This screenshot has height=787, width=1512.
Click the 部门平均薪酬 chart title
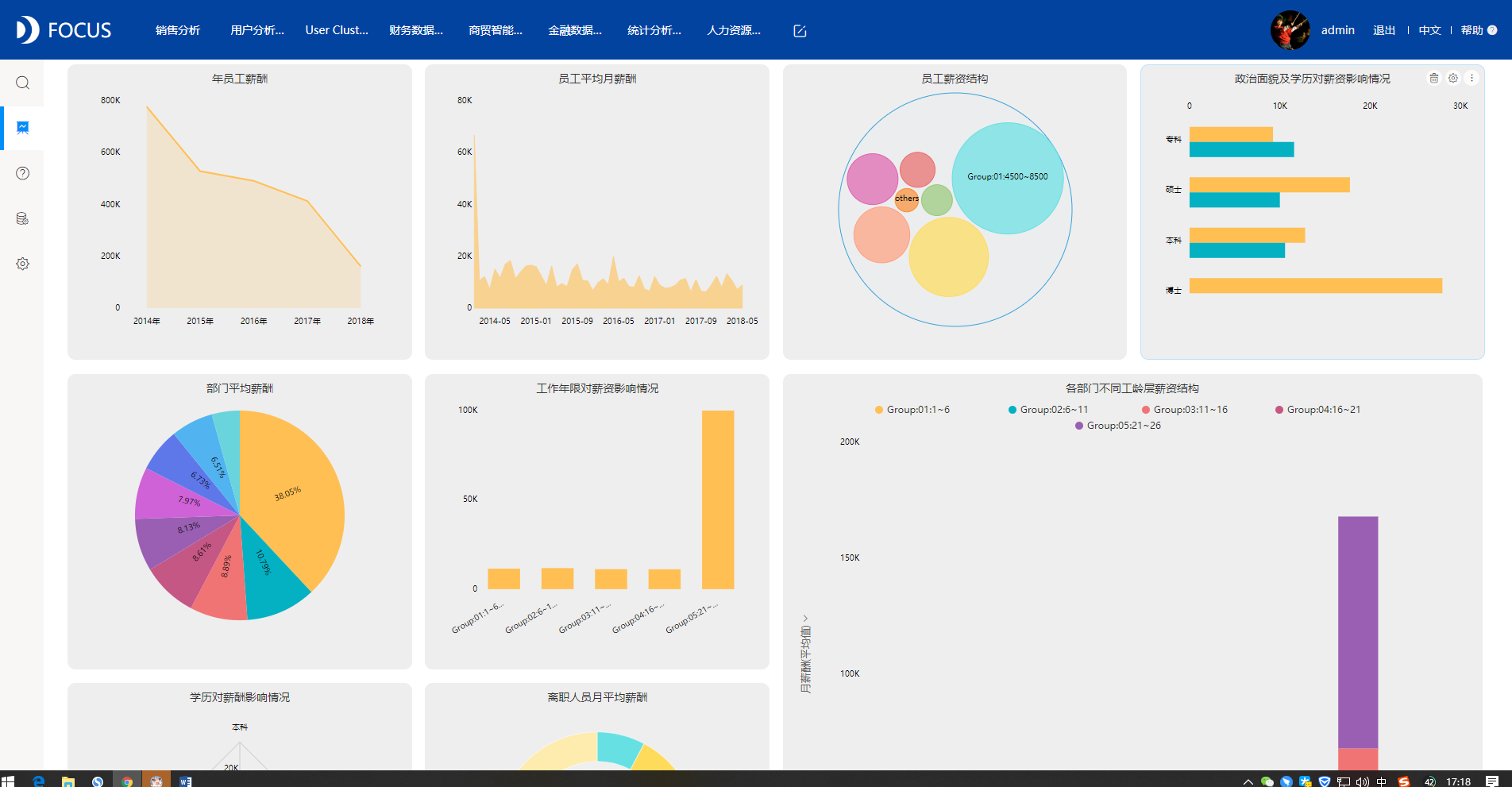[x=240, y=388]
